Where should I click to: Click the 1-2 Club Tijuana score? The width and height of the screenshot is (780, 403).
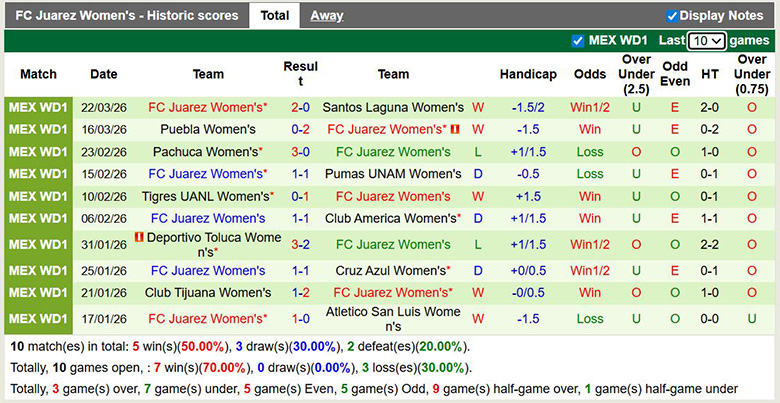300,292
